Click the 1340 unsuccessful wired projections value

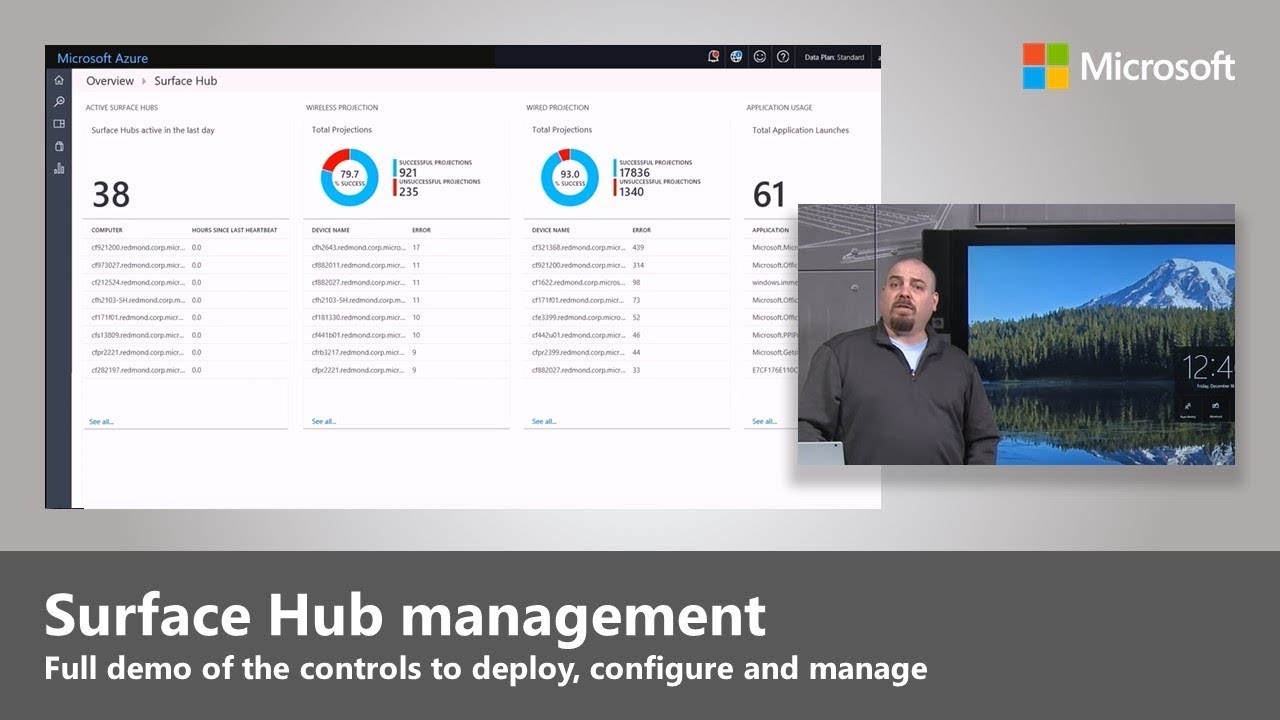632,192
